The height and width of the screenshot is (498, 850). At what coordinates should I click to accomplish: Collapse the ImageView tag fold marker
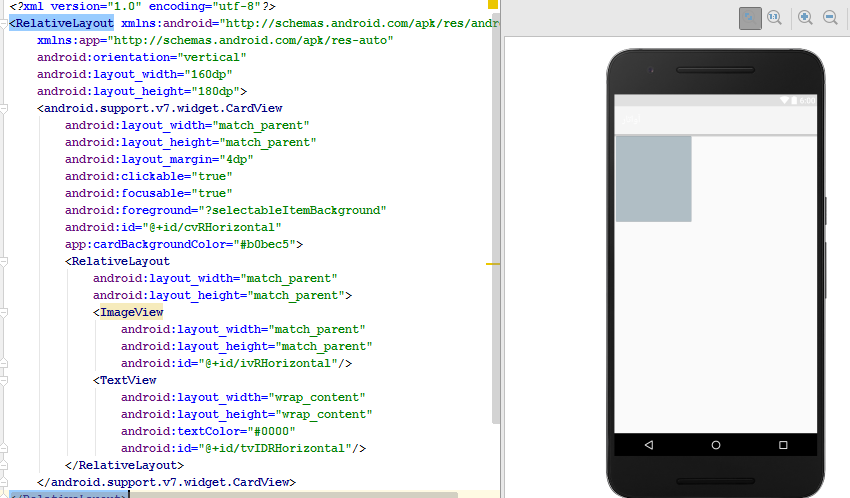3,312
